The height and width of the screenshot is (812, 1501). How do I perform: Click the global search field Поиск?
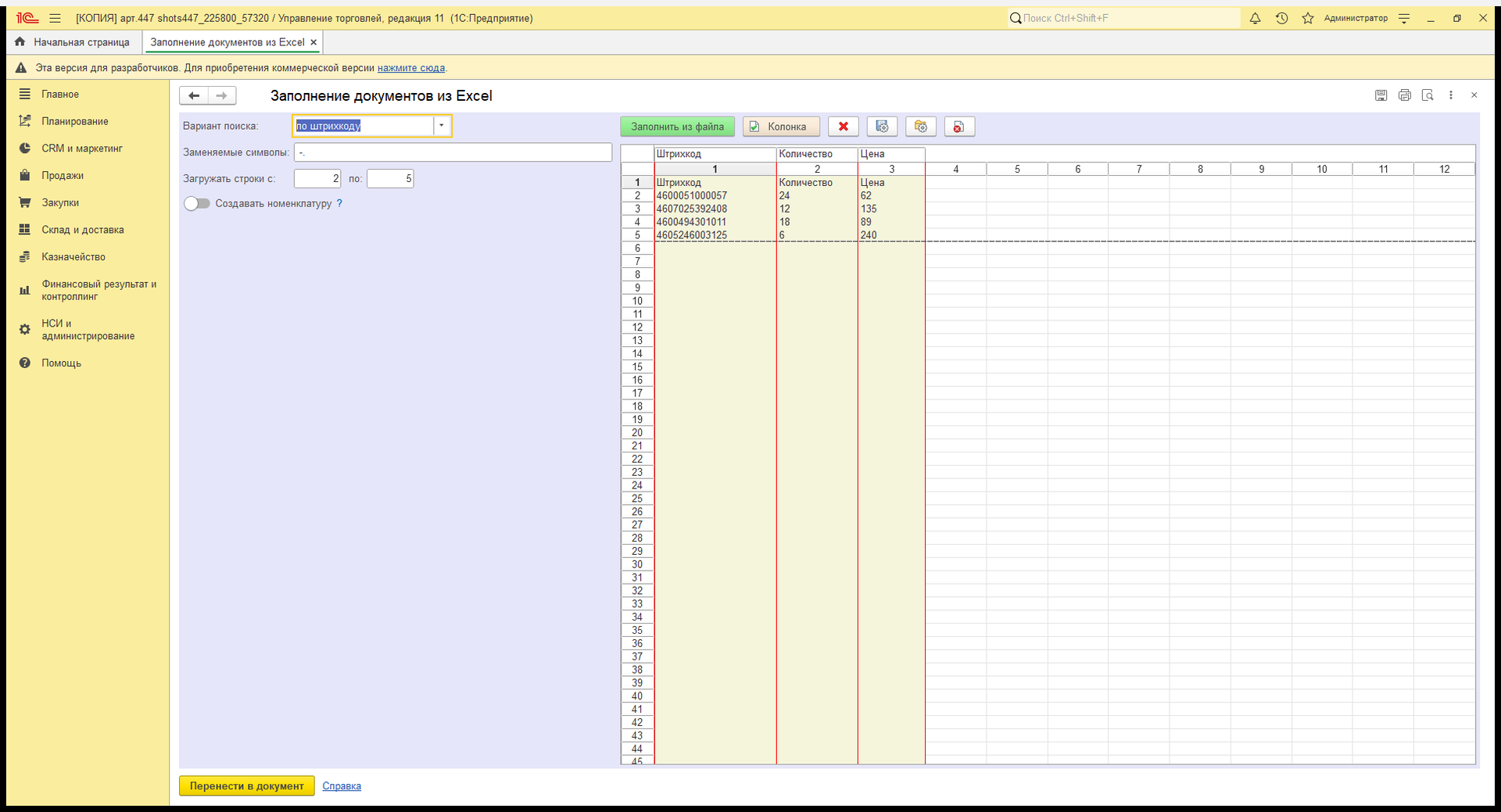[x=1124, y=18]
